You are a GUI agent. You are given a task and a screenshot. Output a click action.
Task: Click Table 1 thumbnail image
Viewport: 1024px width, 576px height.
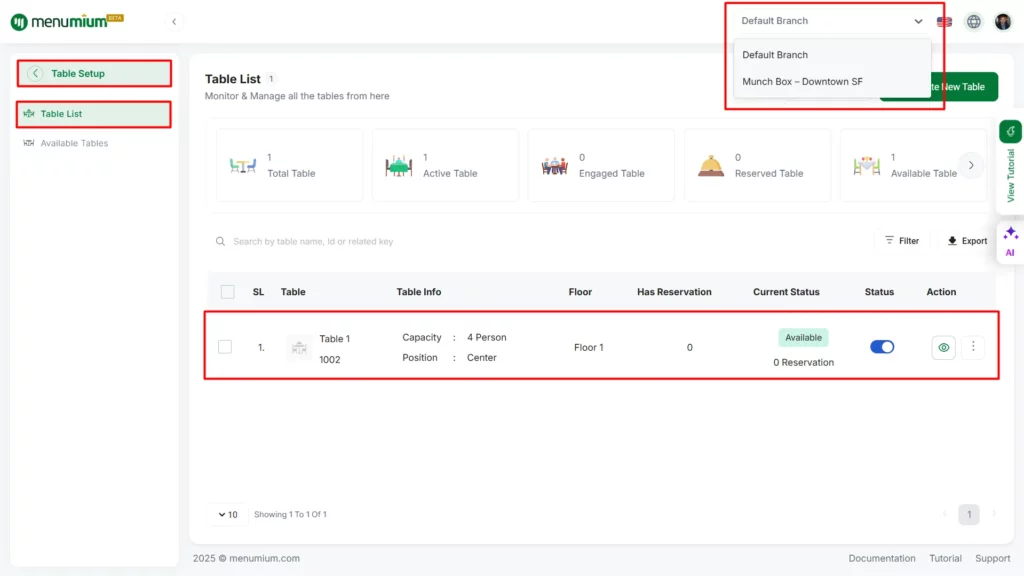click(299, 347)
